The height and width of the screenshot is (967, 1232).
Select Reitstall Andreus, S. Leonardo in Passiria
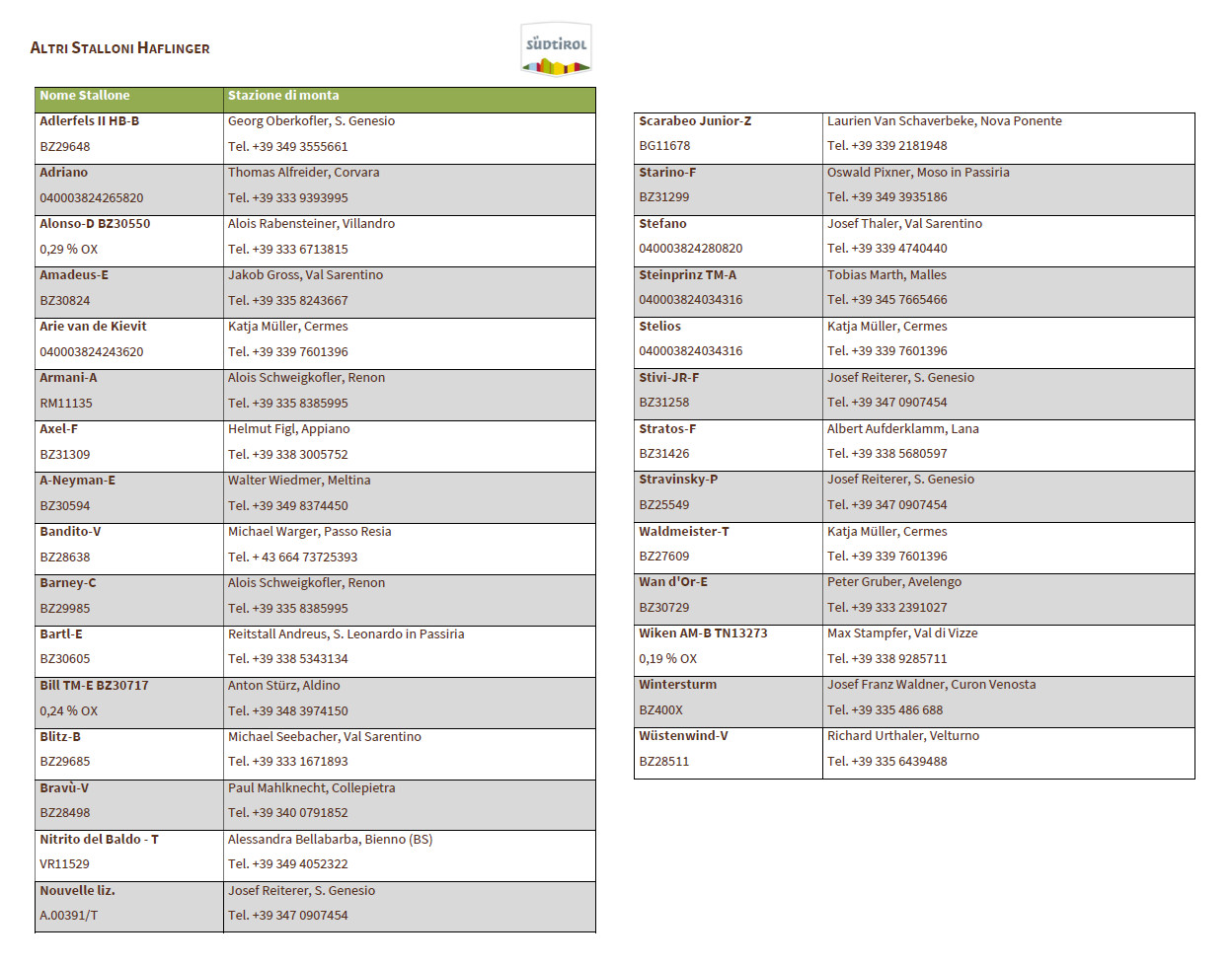[x=346, y=634]
